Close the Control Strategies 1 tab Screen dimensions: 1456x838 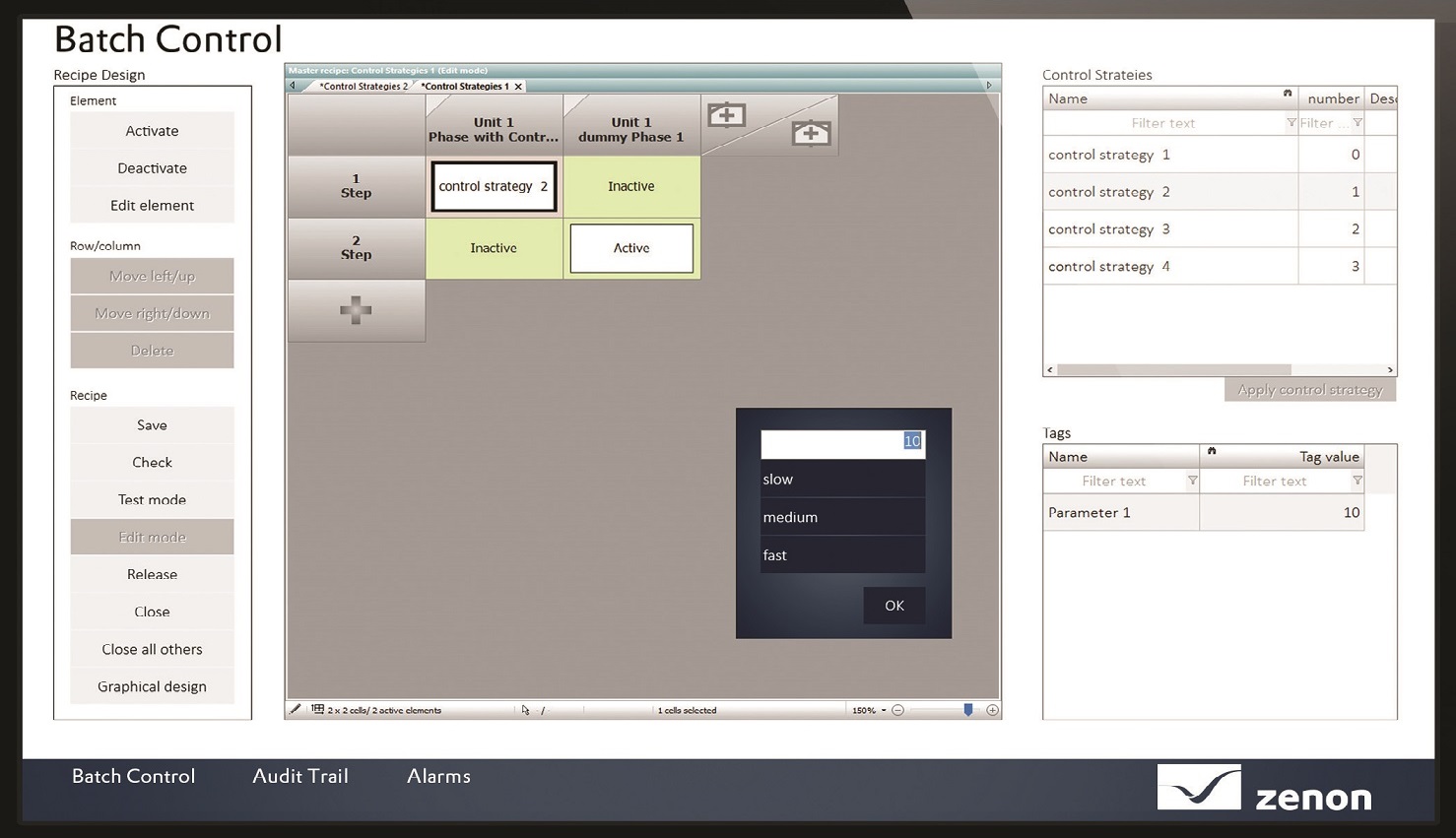518,87
